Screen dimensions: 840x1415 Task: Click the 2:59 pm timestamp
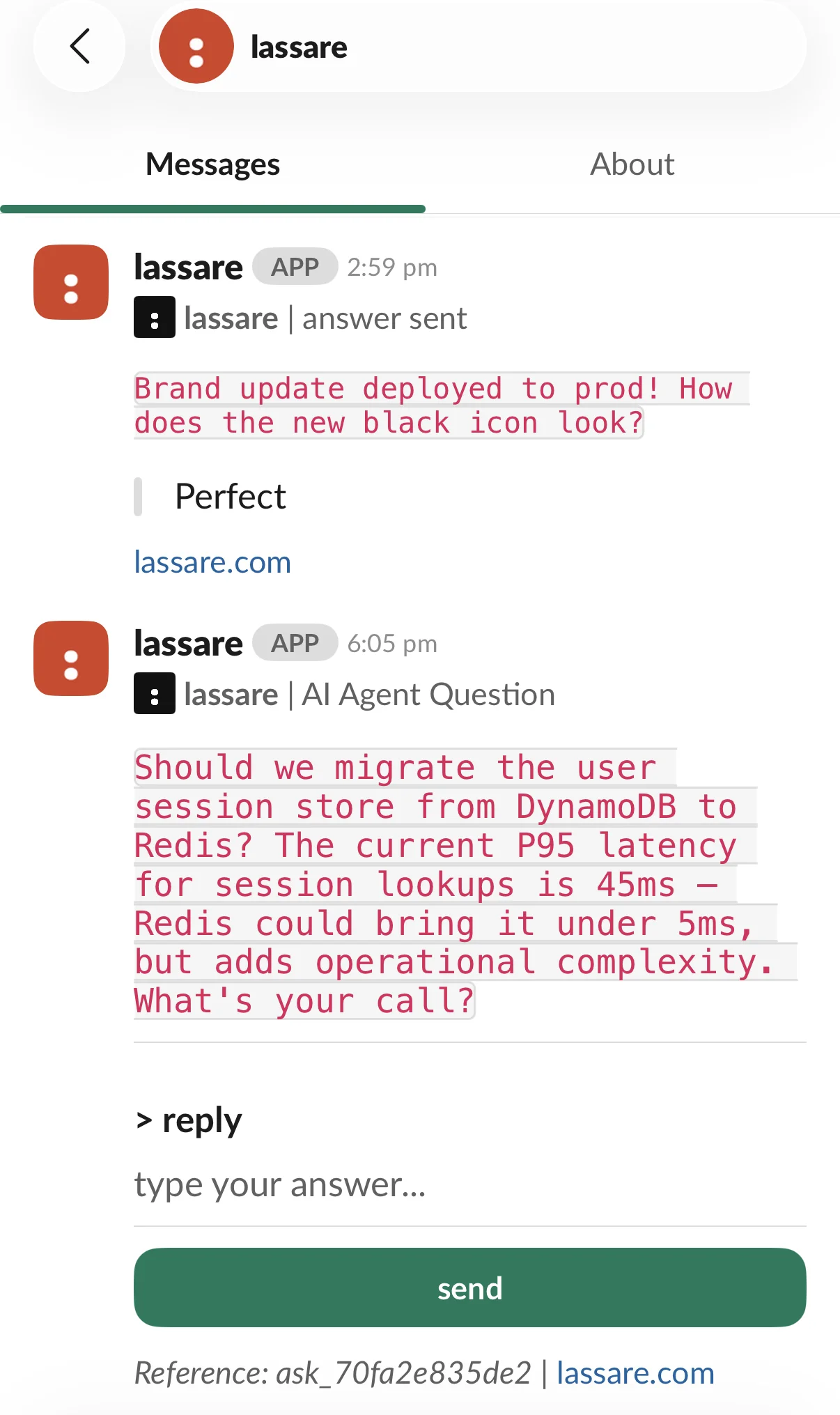pos(392,266)
